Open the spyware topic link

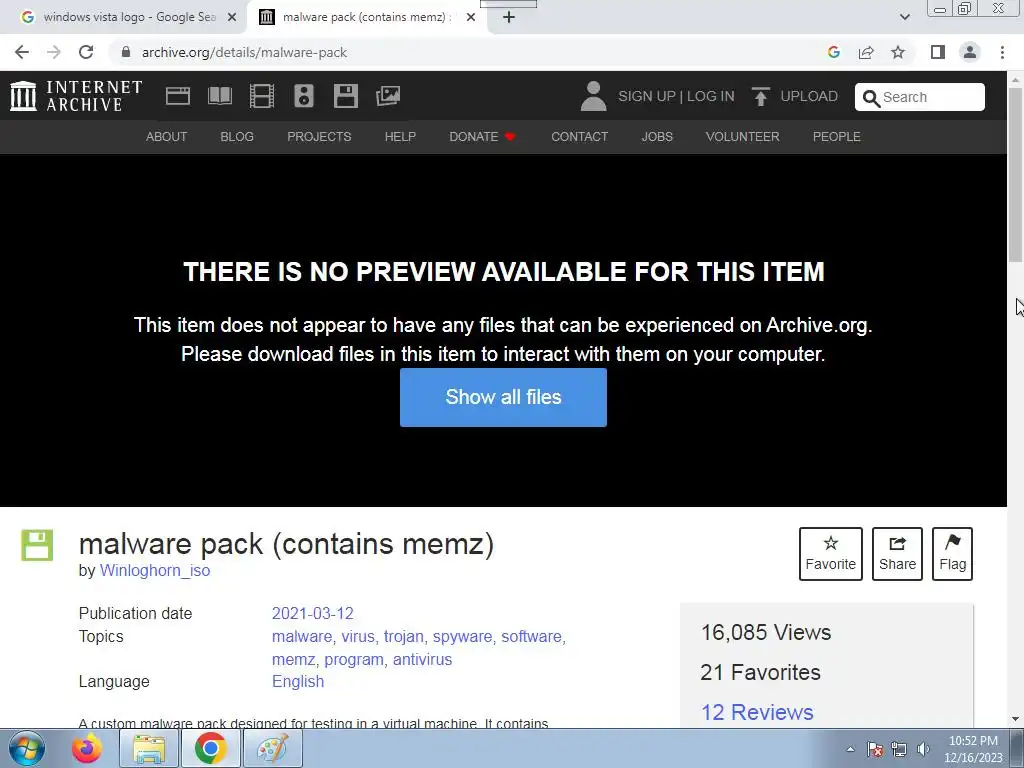pyautogui.click(x=462, y=636)
